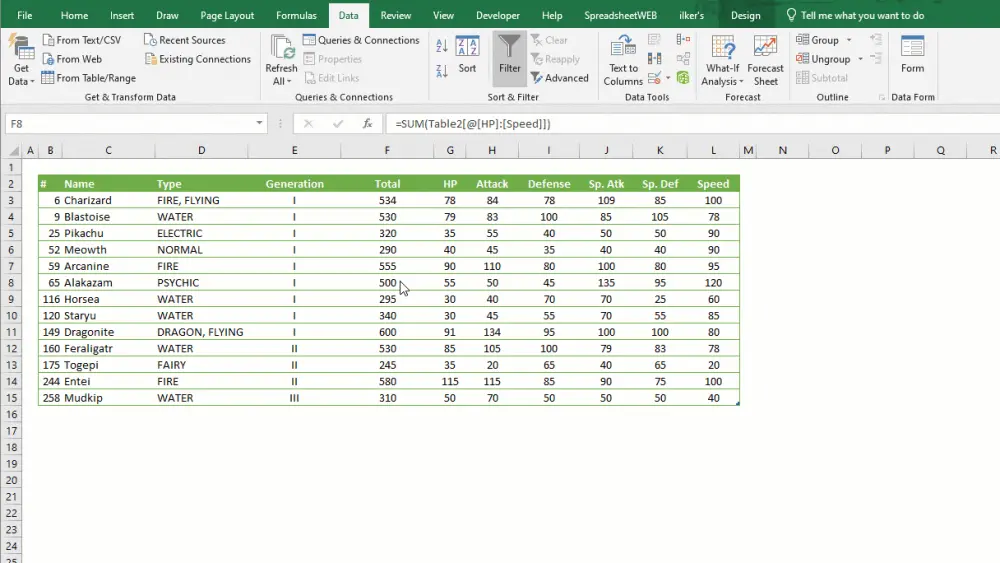The width and height of the screenshot is (1000, 563).
Task: Open the File tab
Action: pos(24,15)
